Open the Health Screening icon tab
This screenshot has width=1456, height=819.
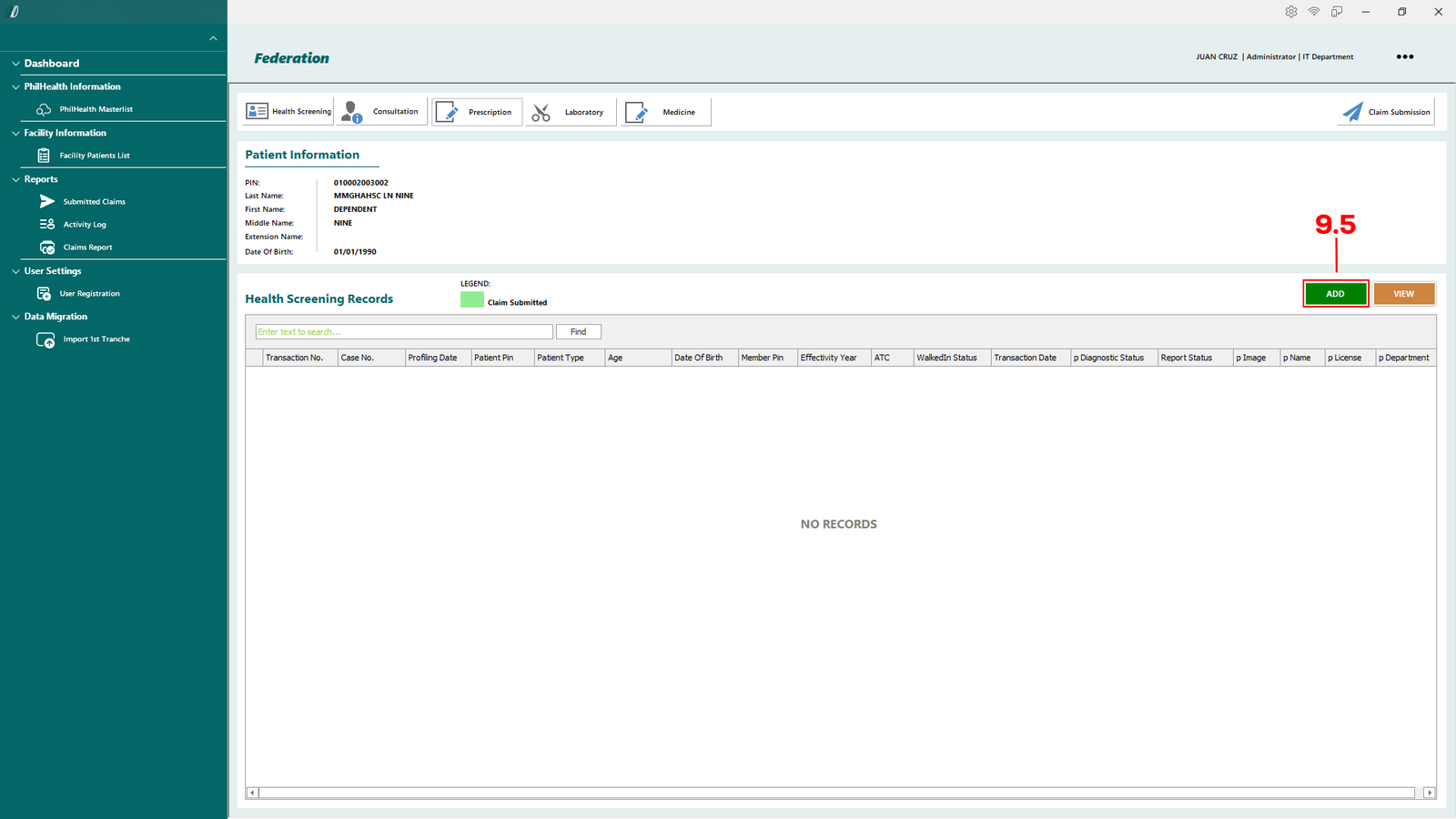pyautogui.click(x=258, y=111)
